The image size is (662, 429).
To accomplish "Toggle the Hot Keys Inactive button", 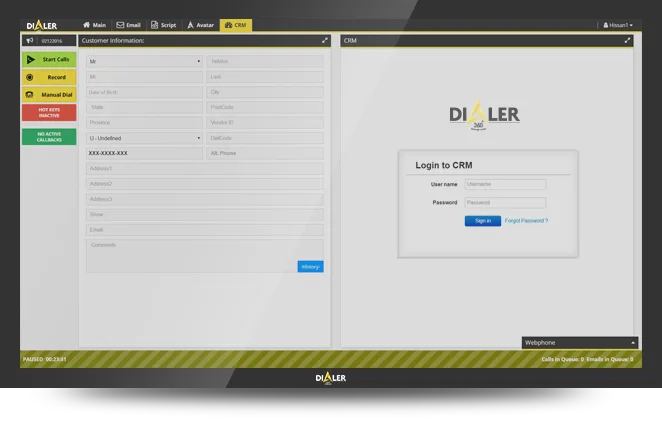I will pos(49,113).
